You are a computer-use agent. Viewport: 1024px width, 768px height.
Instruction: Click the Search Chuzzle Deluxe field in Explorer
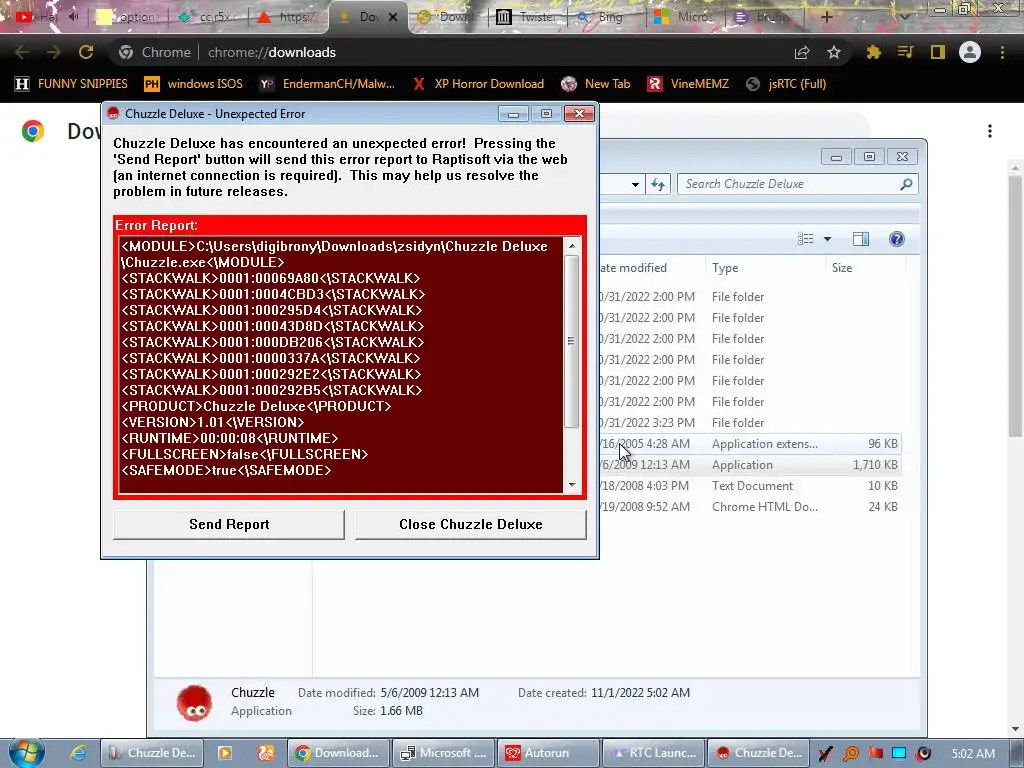coord(789,184)
